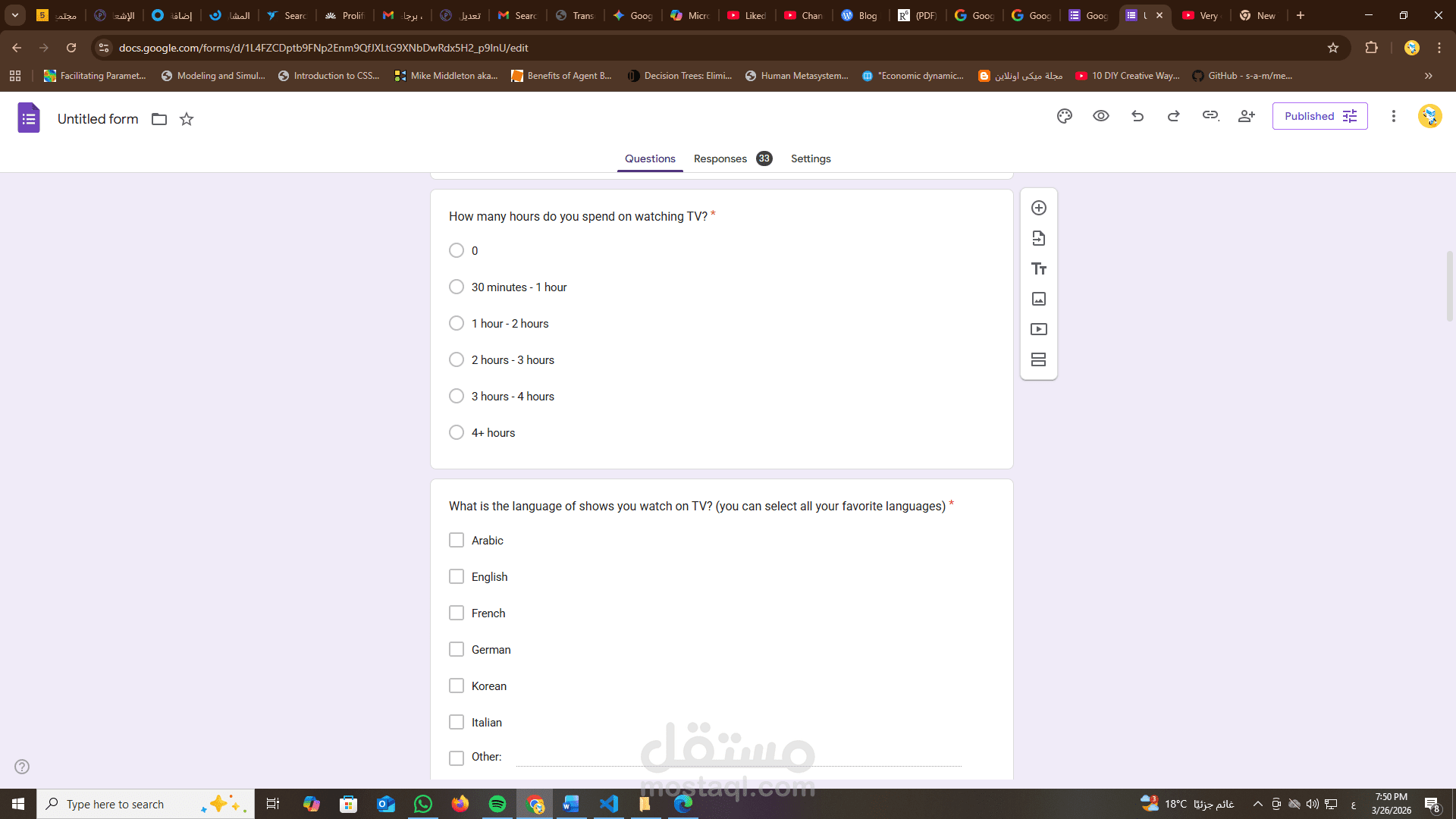Screen dimensions: 1456x819
Task: Expand hidden bookmarks chevron
Action: pyautogui.click(x=1429, y=76)
